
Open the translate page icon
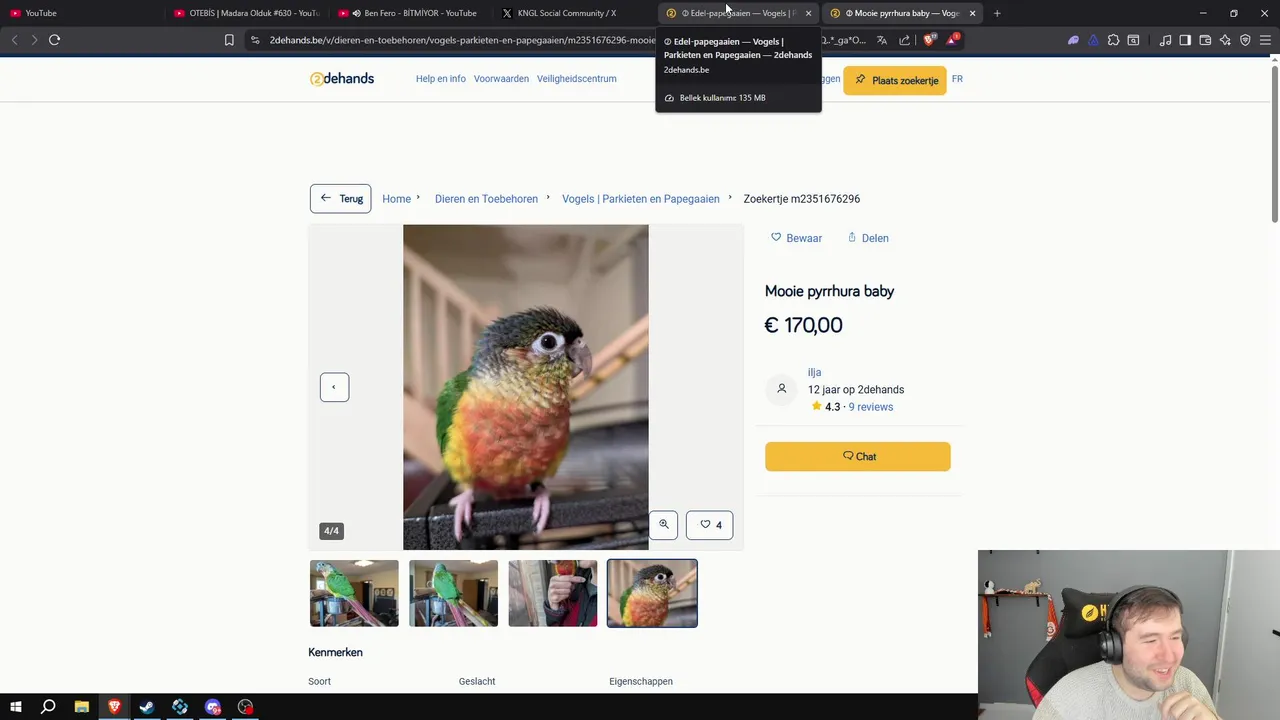(882, 40)
